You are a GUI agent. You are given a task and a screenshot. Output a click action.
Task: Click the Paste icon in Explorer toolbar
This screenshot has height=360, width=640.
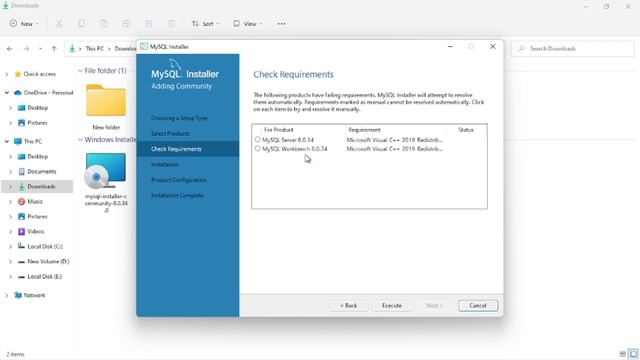click(104, 24)
